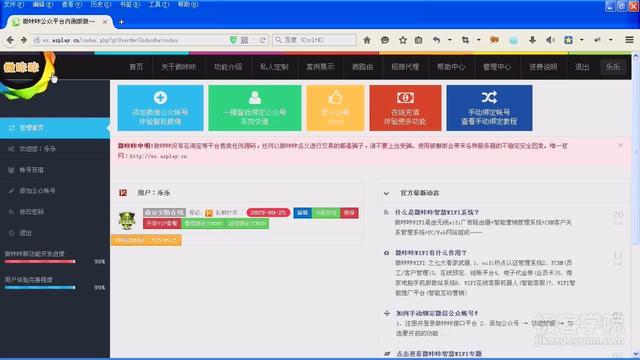The height and width of the screenshot is (360, 640).
Task: Open the browser hamburger menu
Action: click(629, 40)
